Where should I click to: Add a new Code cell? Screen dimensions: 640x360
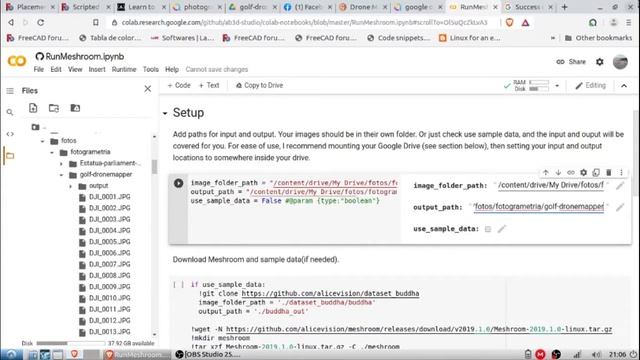click(x=179, y=85)
